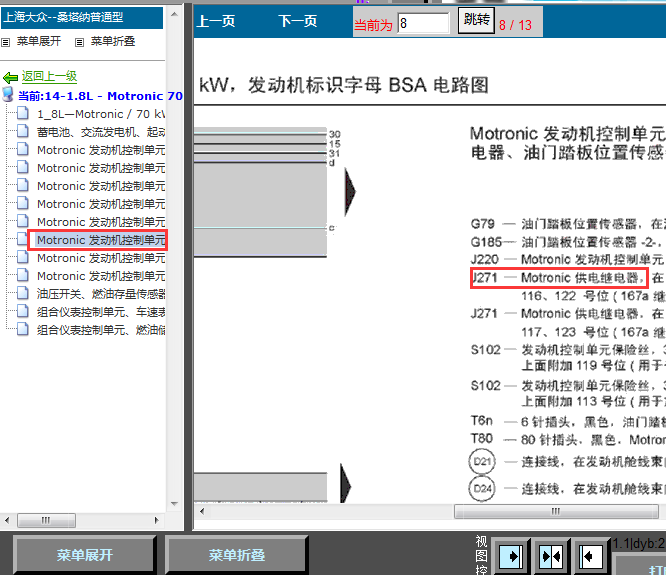Click the 跳转 jump button
This screenshot has height=575, width=666.
point(477,20)
